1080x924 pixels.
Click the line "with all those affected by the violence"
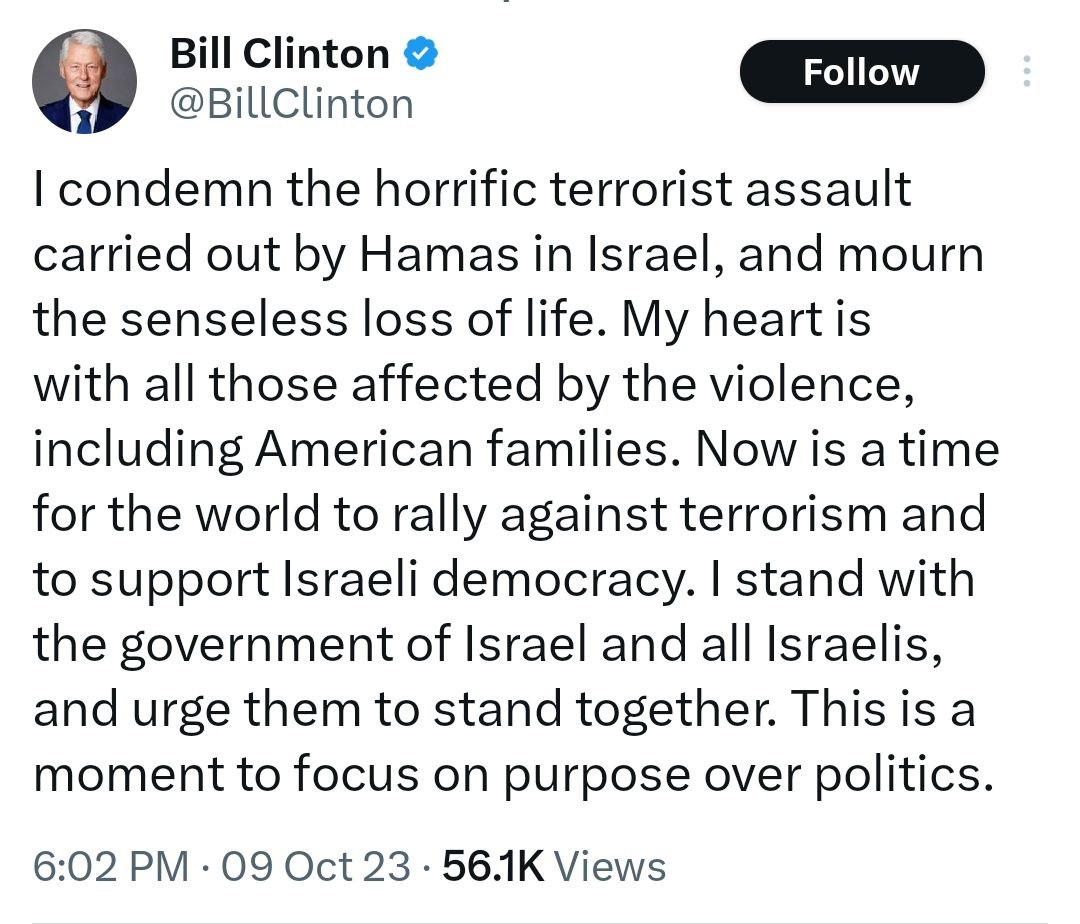click(472, 385)
